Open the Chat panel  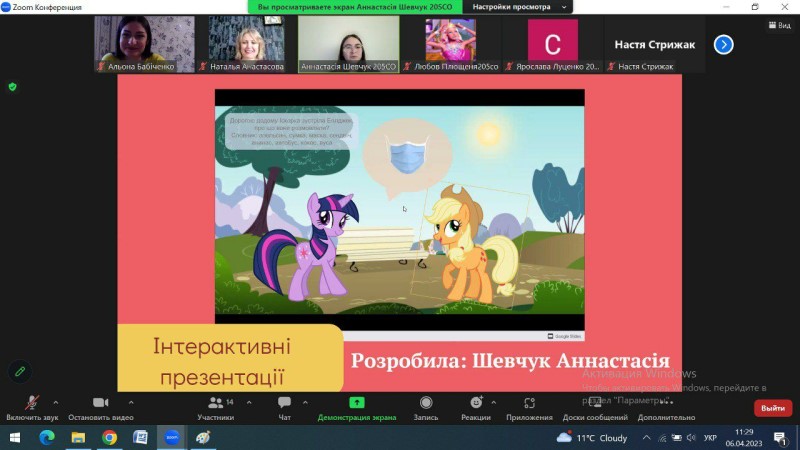coord(284,403)
